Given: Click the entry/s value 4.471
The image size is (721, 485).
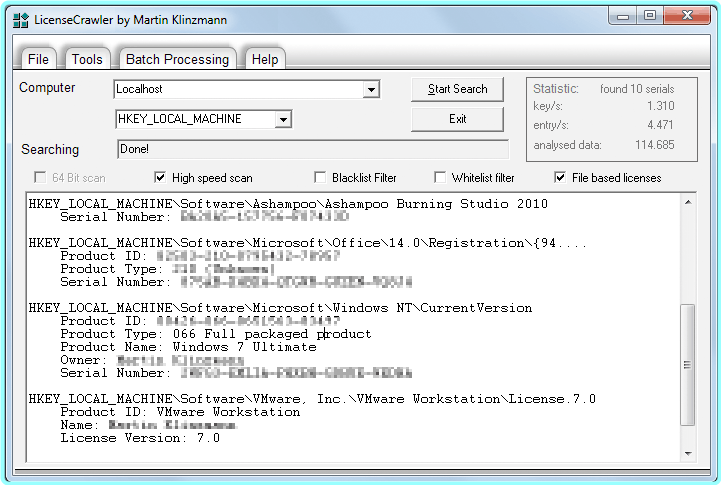Looking at the screenshot, I should [660, 125].
